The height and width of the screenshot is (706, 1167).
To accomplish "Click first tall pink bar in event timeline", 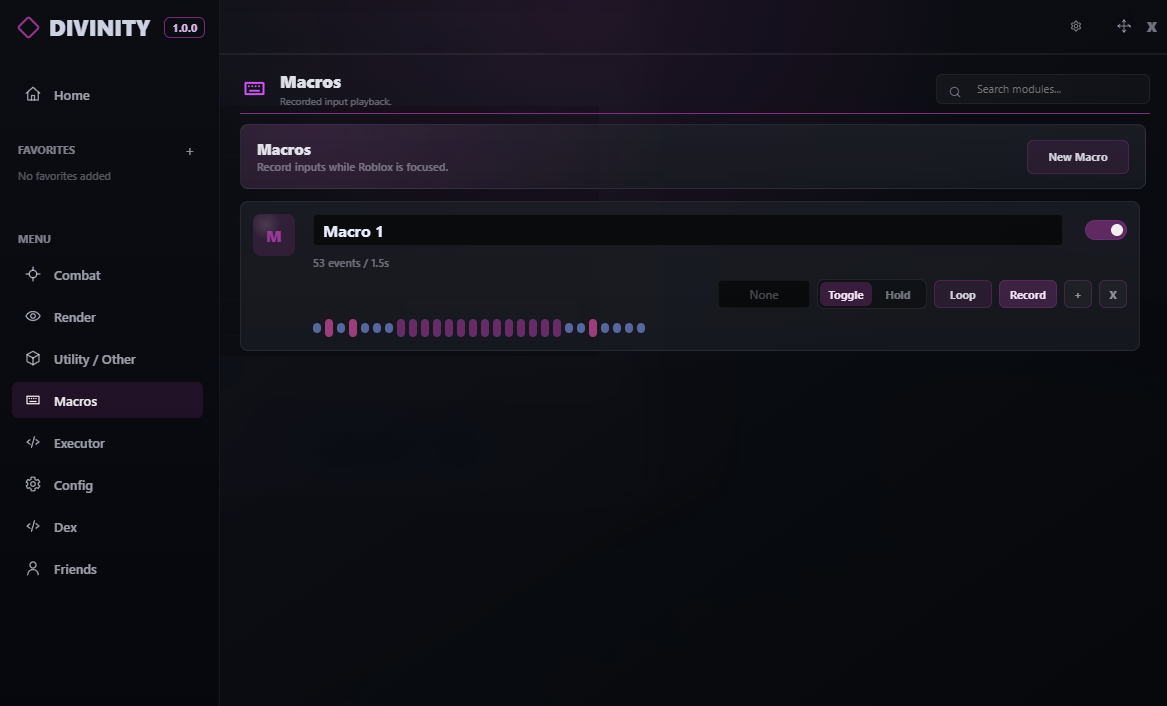I will click(329, 327).
